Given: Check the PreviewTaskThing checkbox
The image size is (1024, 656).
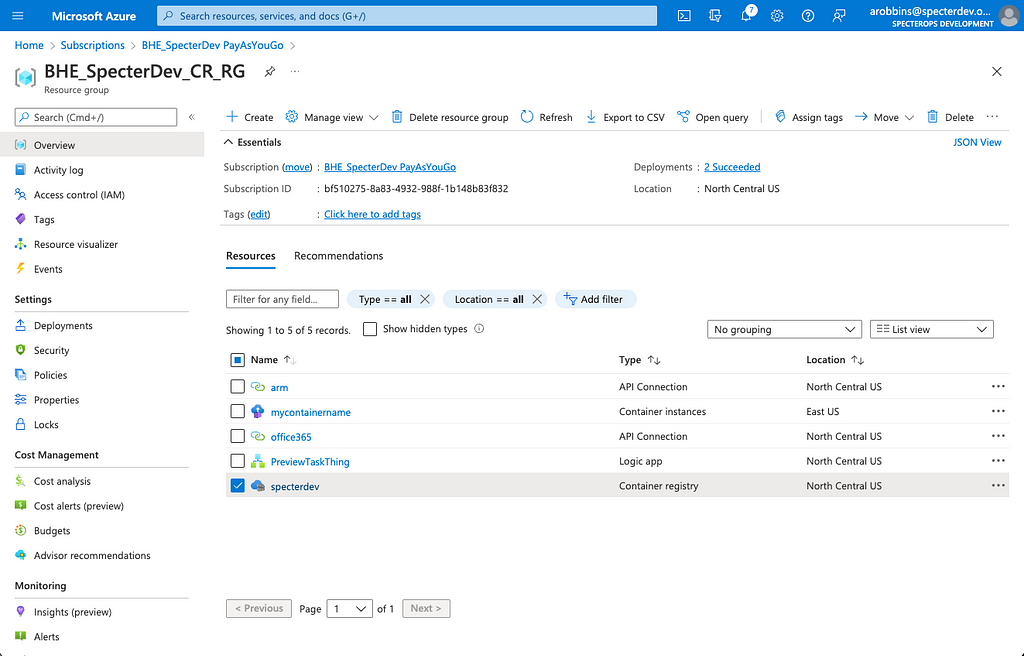Looking at the screenshot, I should (238, 461).
